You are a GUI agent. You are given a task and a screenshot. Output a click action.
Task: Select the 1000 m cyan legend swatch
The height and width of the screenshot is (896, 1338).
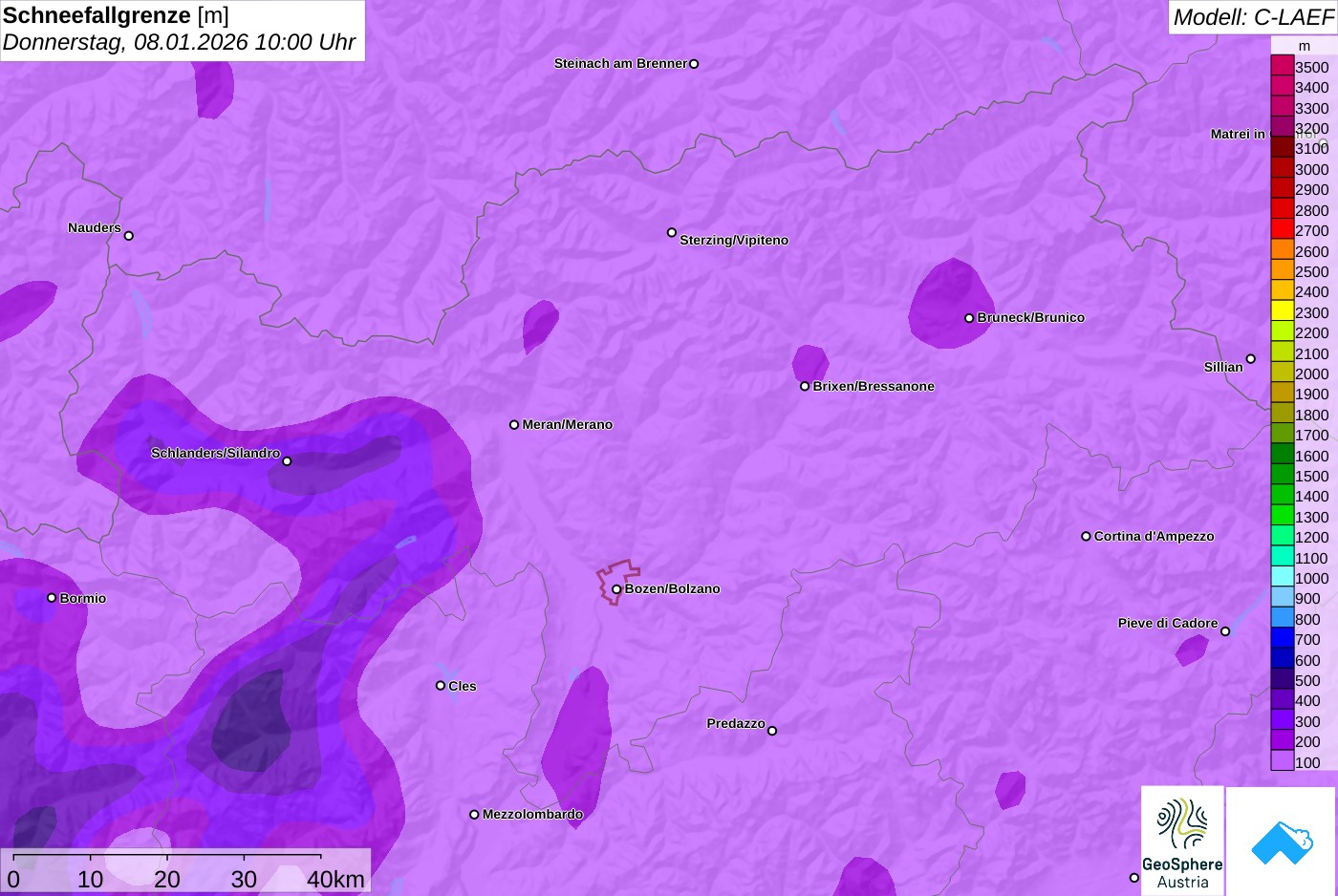[1282, 577]
